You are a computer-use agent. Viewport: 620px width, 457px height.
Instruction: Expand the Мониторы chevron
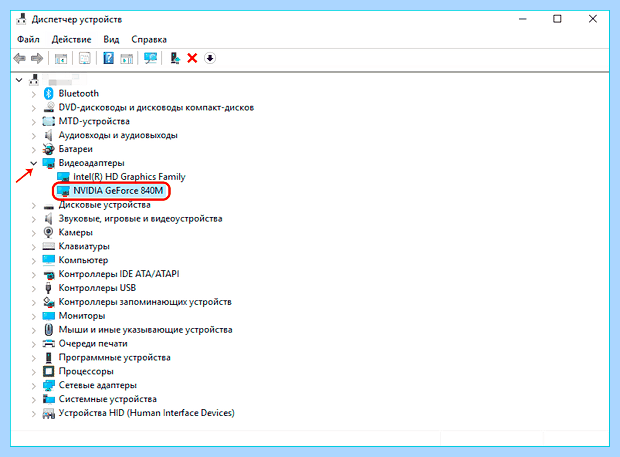pos(34,316)
